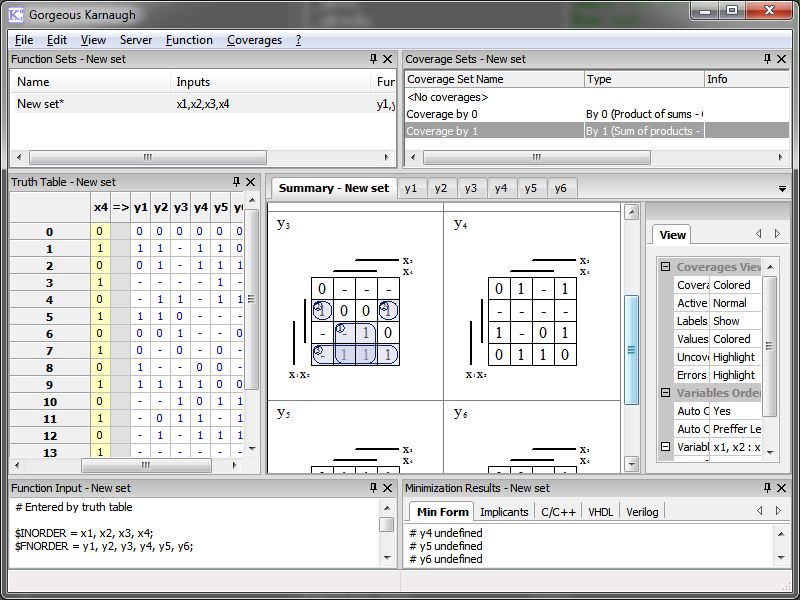Open the ? help menu
The width and height of the screenshot is (800, 600).
coord(298,40)
